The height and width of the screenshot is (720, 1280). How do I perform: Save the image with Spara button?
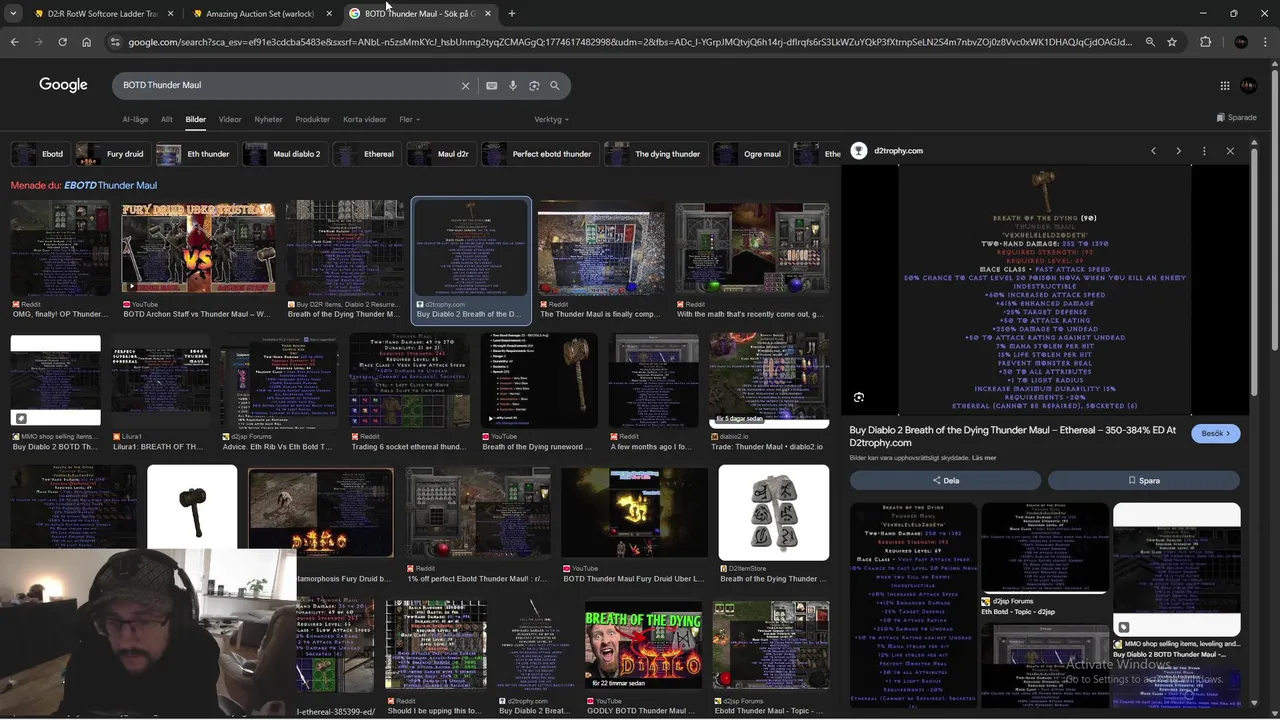click(x=1144, y=480)
